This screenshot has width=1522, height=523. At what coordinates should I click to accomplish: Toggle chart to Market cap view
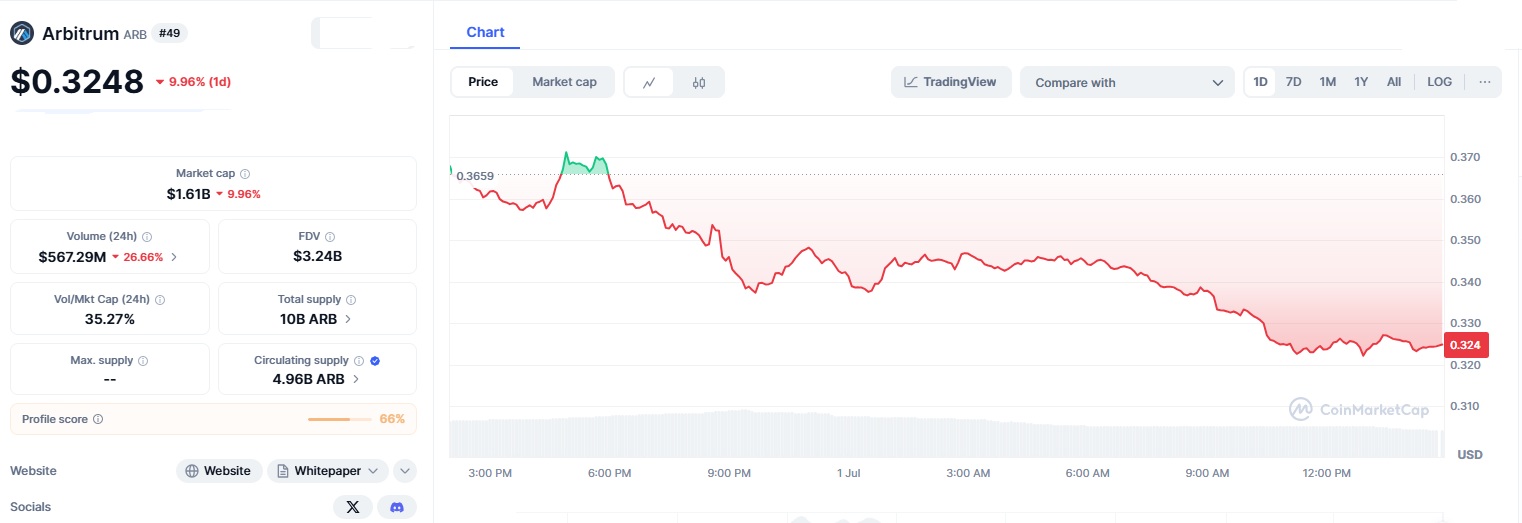(x=564, y=82)
